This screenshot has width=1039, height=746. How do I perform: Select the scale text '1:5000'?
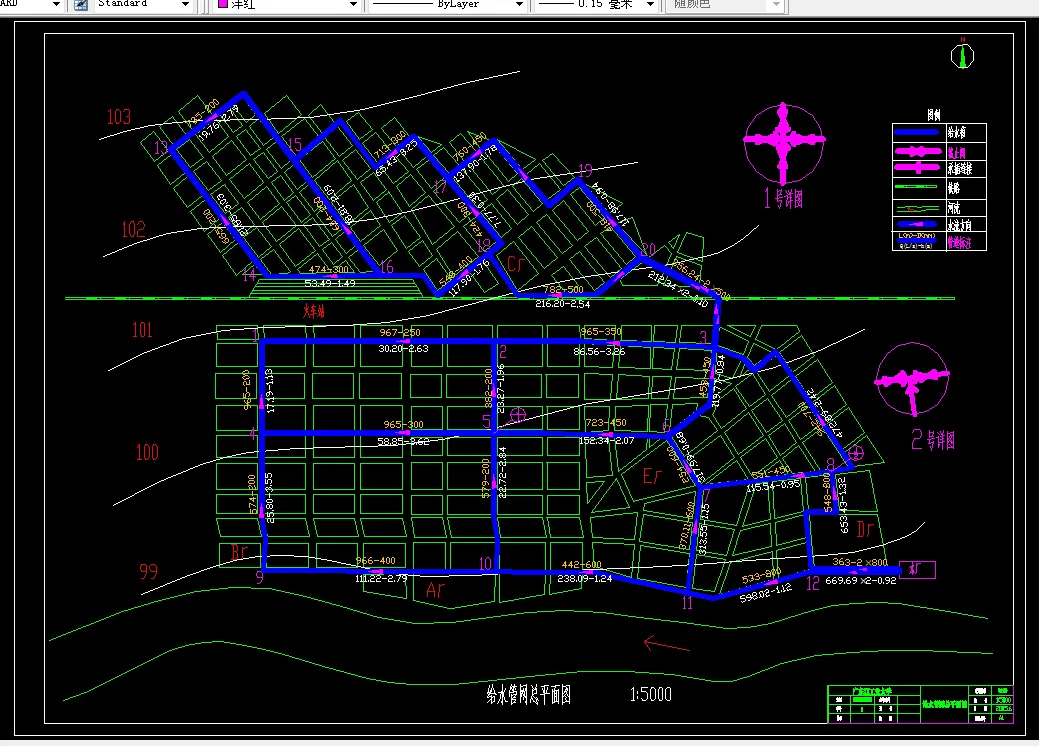(x=651, y=694)
